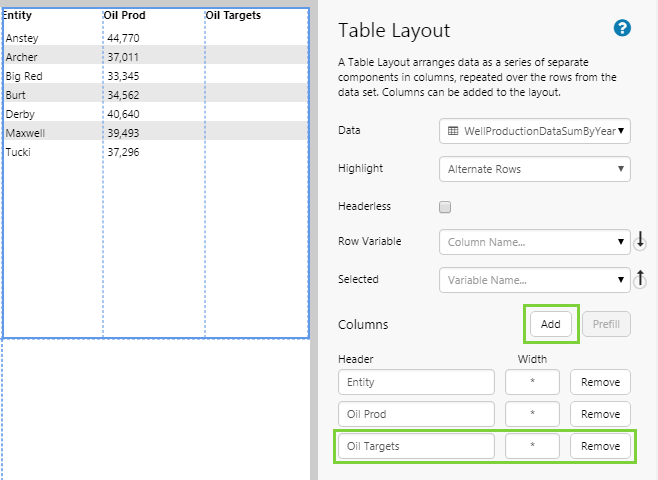Viewport: 658px width, 480px height.
Task: Edit the Entity header field
Action: pyautogui.click(x=416, y=382)
